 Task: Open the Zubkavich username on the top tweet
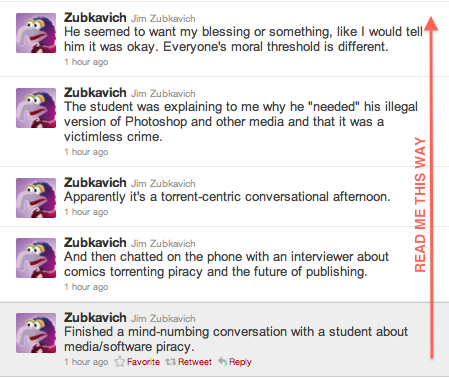[x=95, y=18]
